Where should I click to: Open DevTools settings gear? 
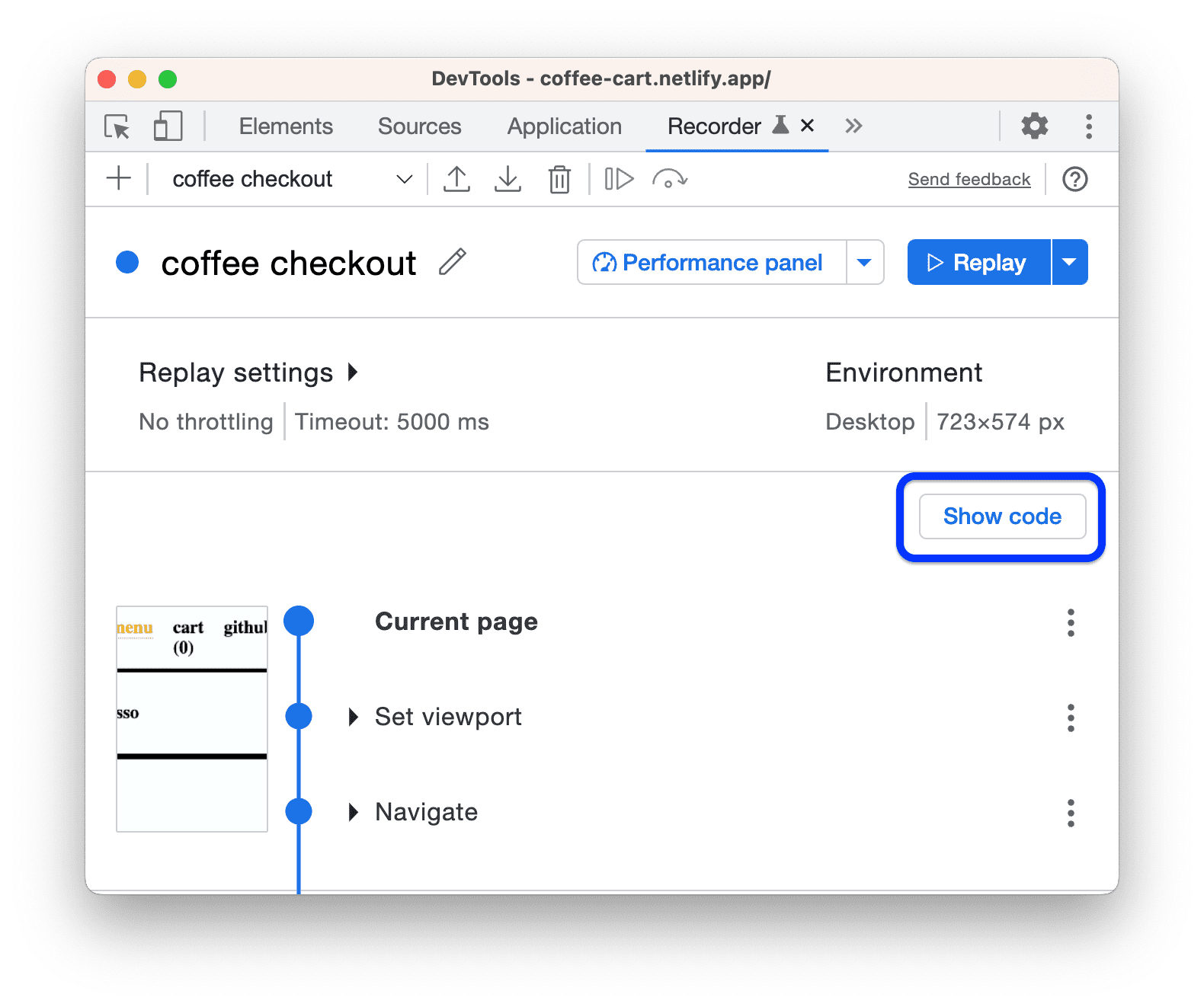[x=1034, y=126]
